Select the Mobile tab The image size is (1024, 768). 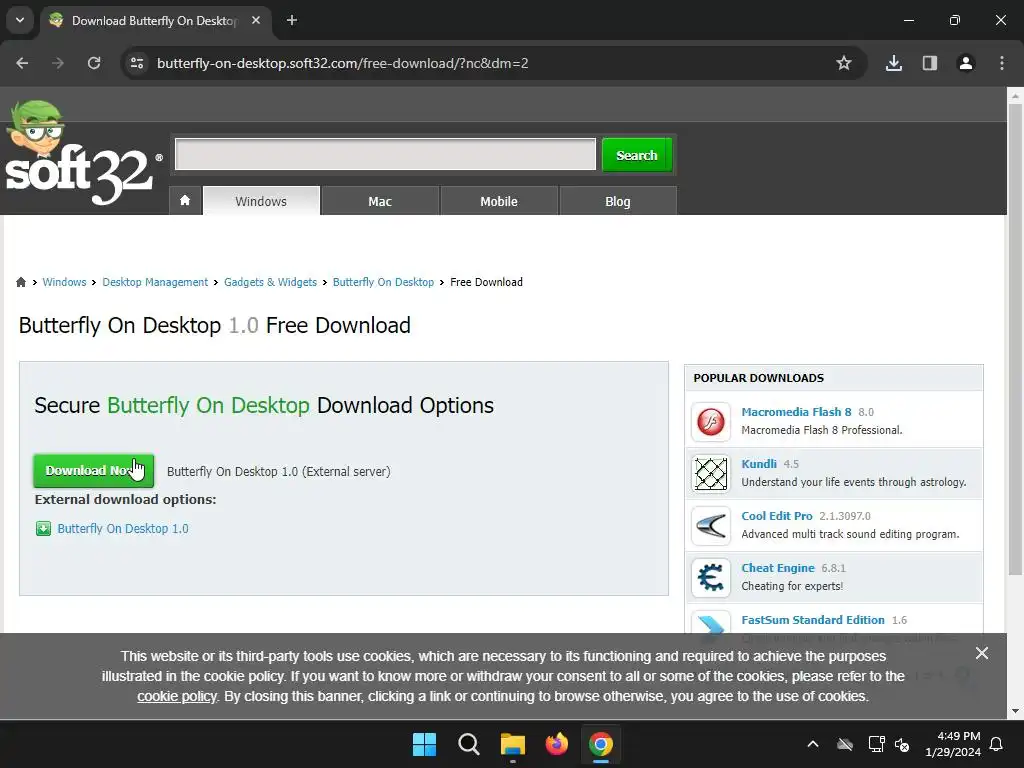(499, 201)
